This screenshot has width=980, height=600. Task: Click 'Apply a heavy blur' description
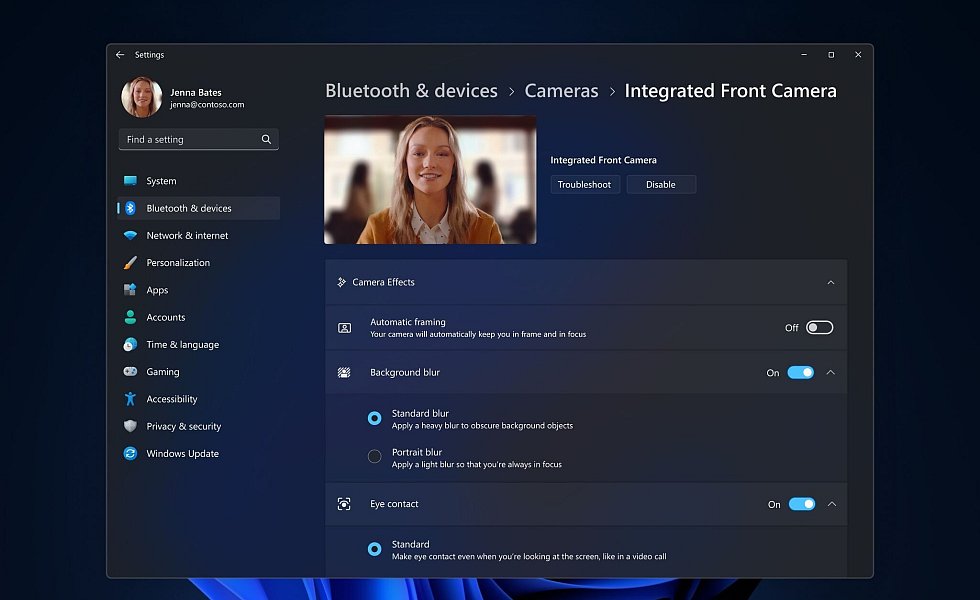click(482, 426)
